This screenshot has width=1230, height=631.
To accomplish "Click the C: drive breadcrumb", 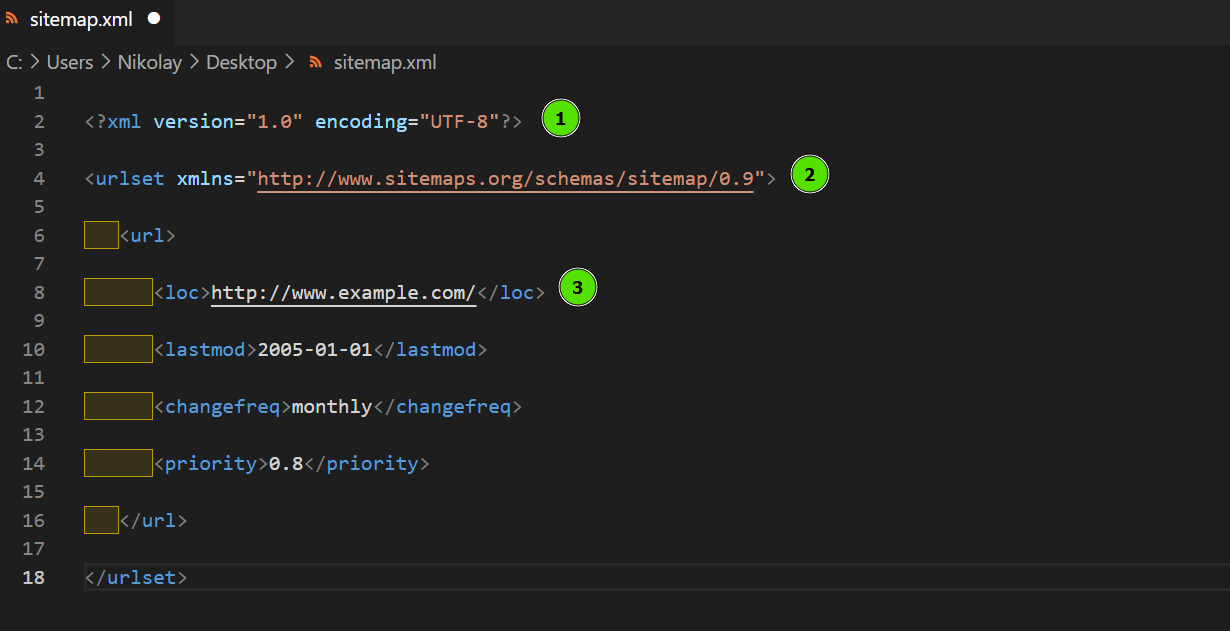I will tap(14, 62).
